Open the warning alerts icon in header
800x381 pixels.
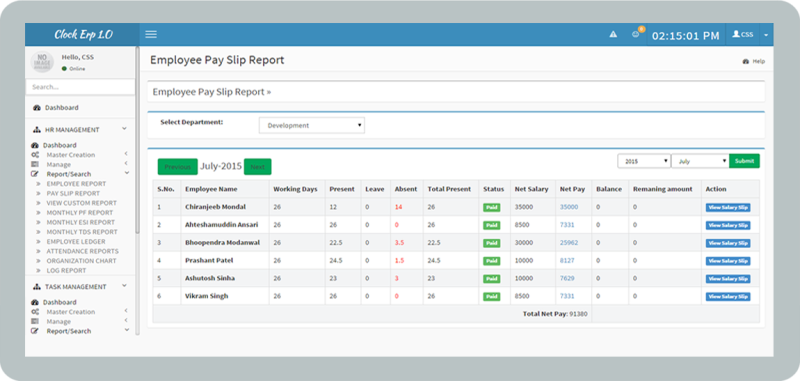(x=613, y=34)
